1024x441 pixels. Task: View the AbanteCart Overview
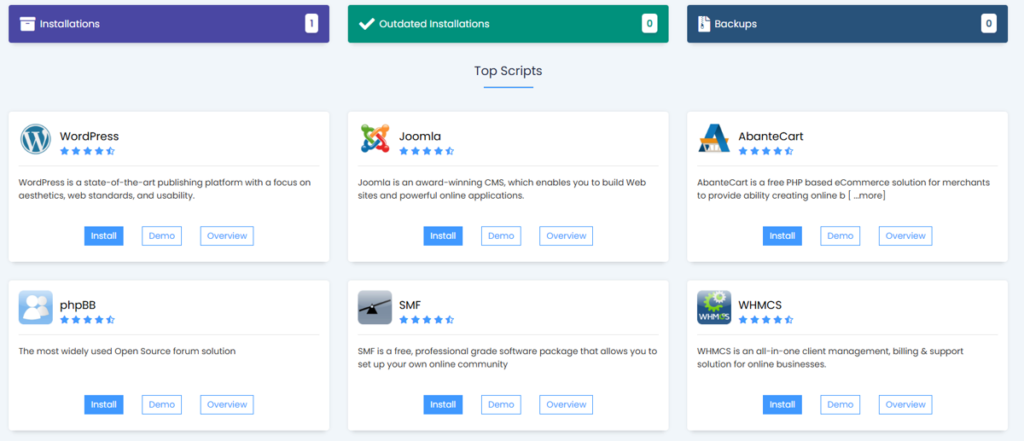905,236
